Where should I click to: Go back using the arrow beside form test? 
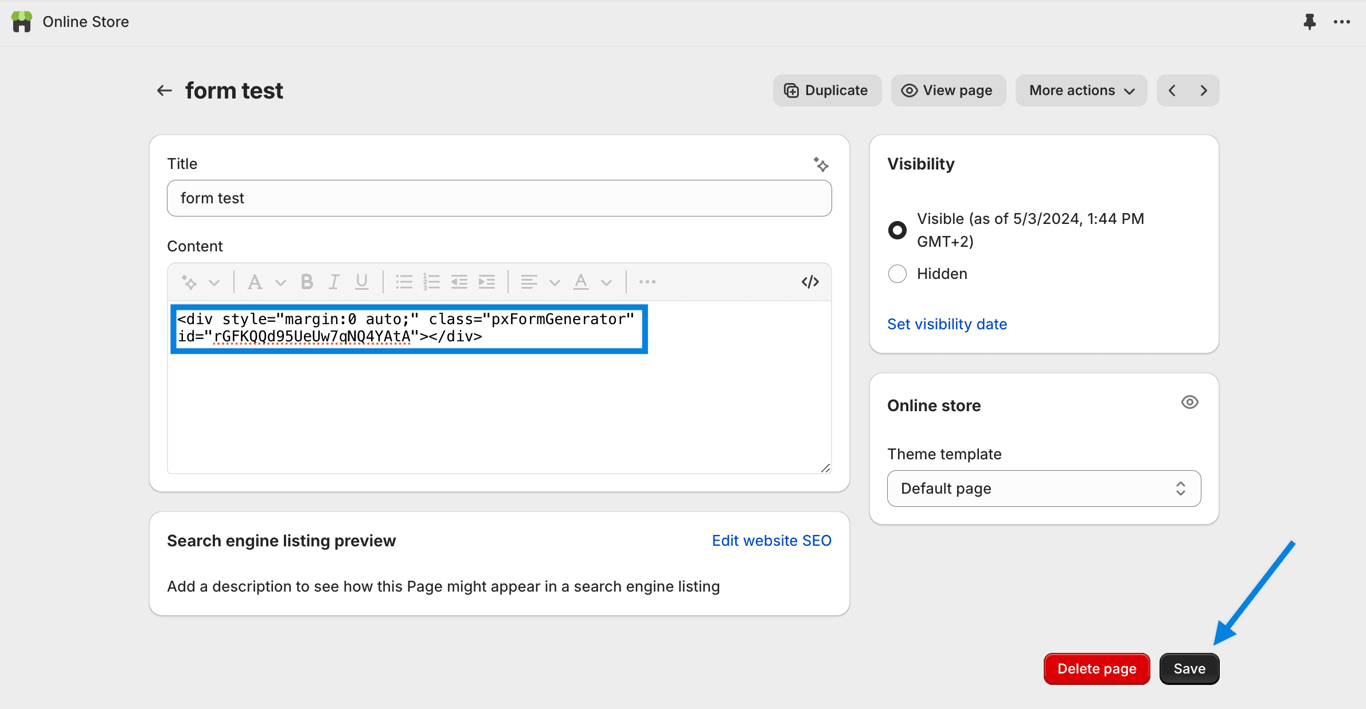pyautogui.click(x=164, y=91)
